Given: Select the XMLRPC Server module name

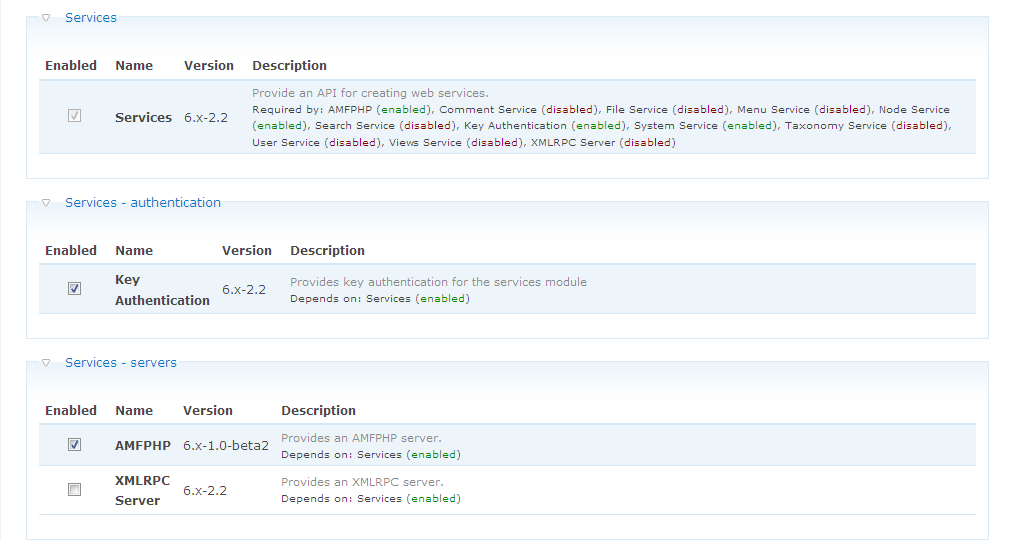Looking at the screenshot, I should (142, 491).
